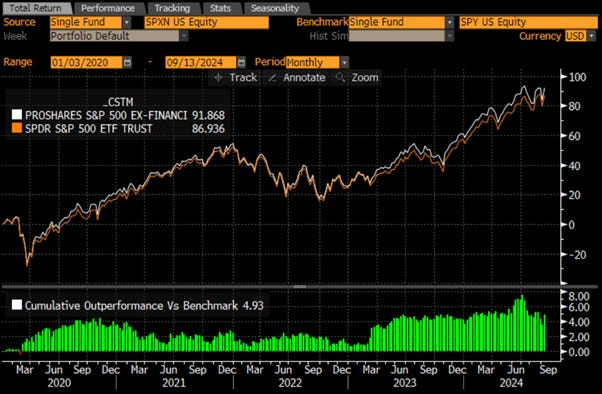Click the Cumulative Outperformance legend swatch
Viewport: 602px width, 394px height.
point(17,305)
